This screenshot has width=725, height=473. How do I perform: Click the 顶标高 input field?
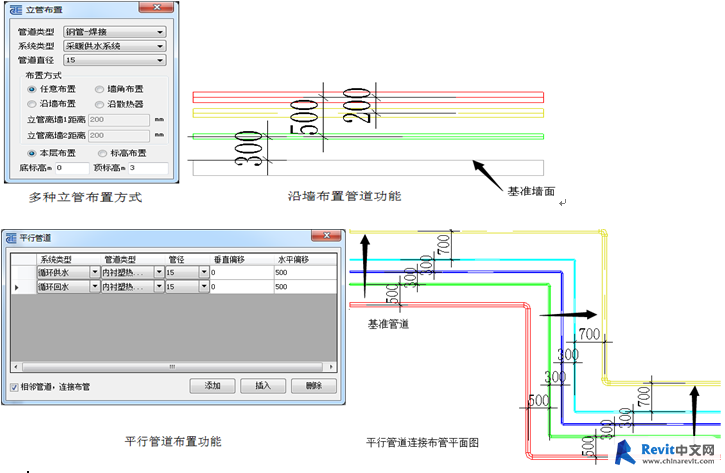click(148, 168)
